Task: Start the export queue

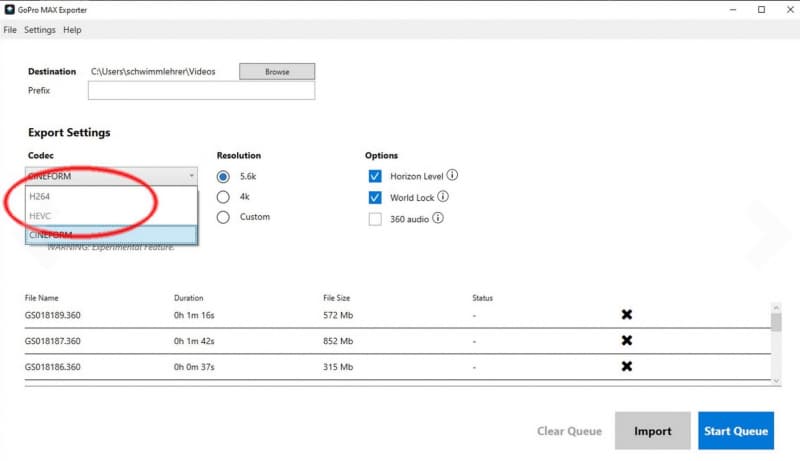Action: point(736,431)
